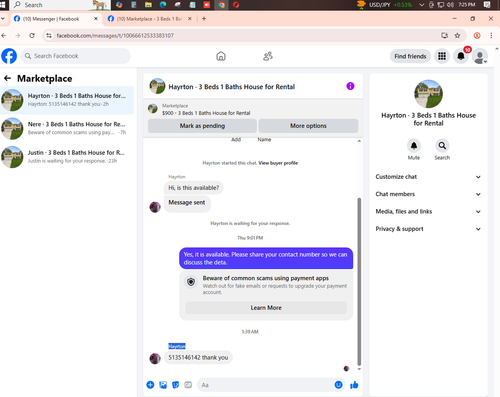Show hidden system tray icons
The height and width of the screenshot is (397, 500).
click(x=422, y=5)
